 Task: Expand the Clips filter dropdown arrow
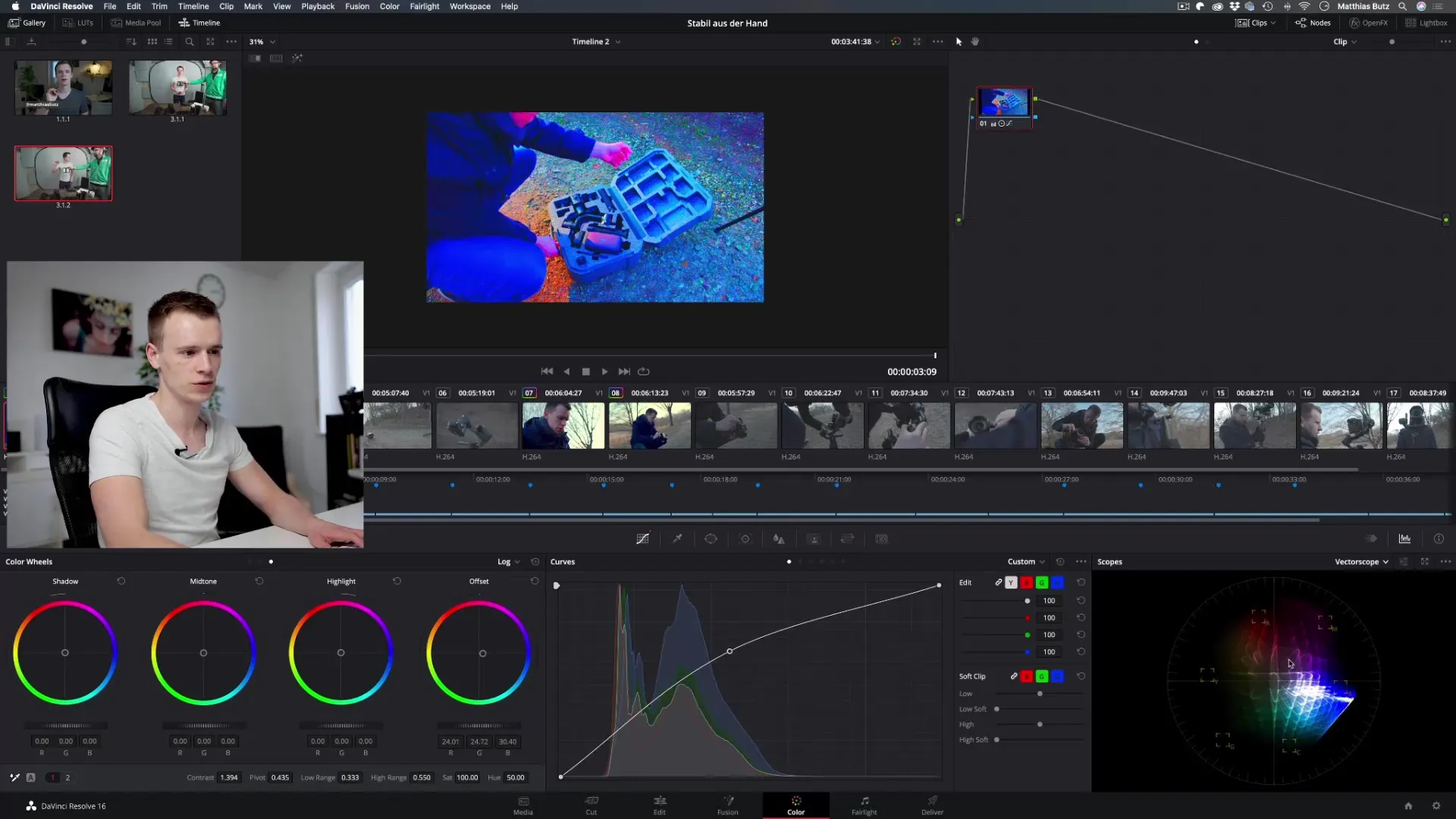coord(1273,23)
